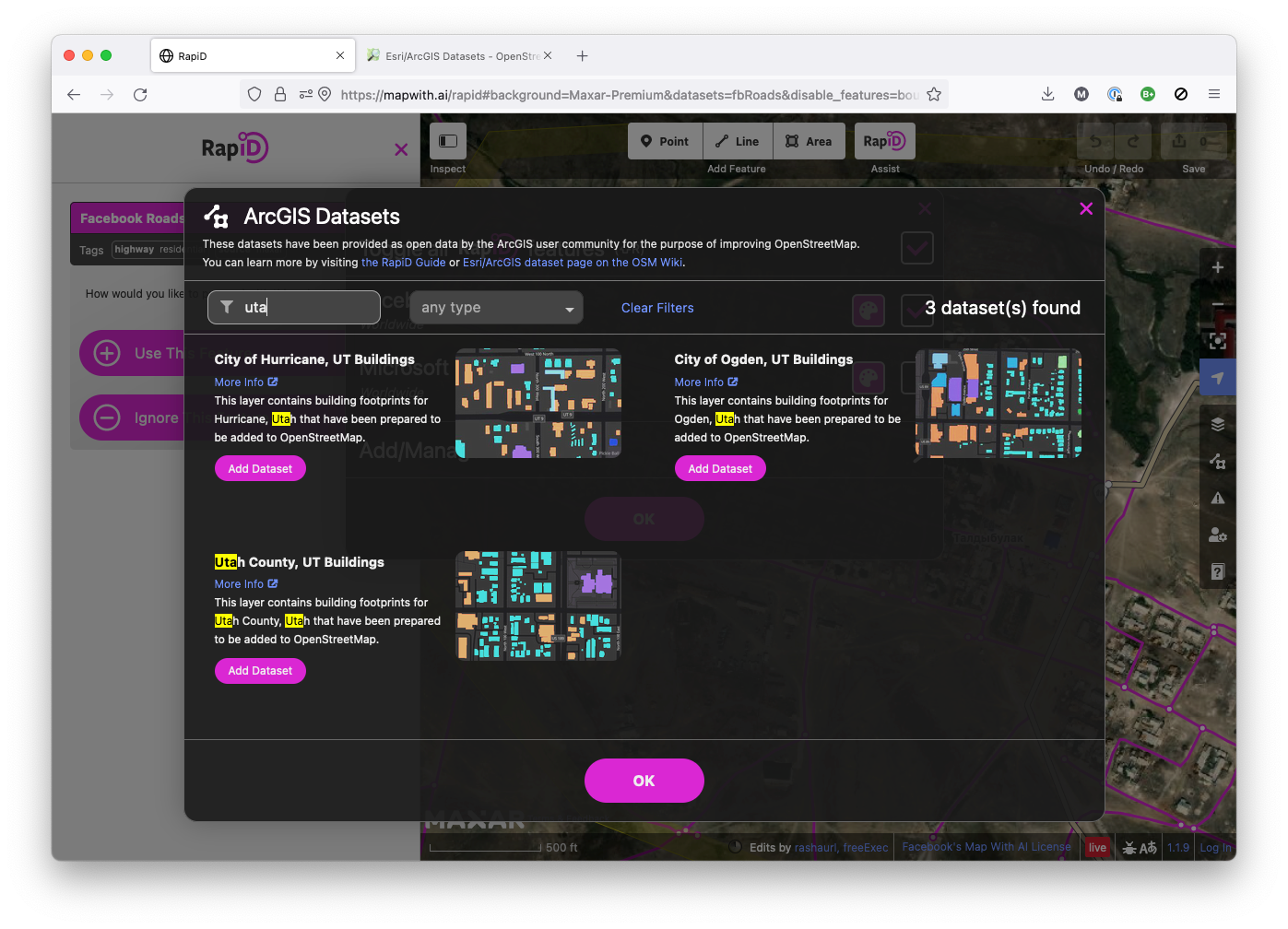
Task: Open the RapiD Guide link
Action: (x=404, y=263)
